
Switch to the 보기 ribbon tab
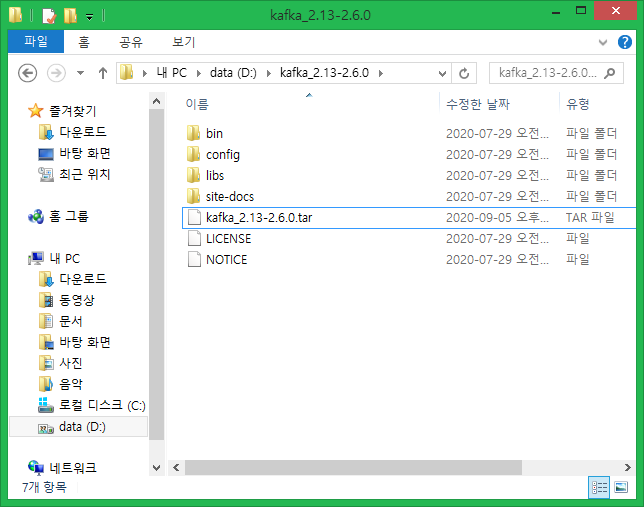pyautogui.click(x=184, y=41)
